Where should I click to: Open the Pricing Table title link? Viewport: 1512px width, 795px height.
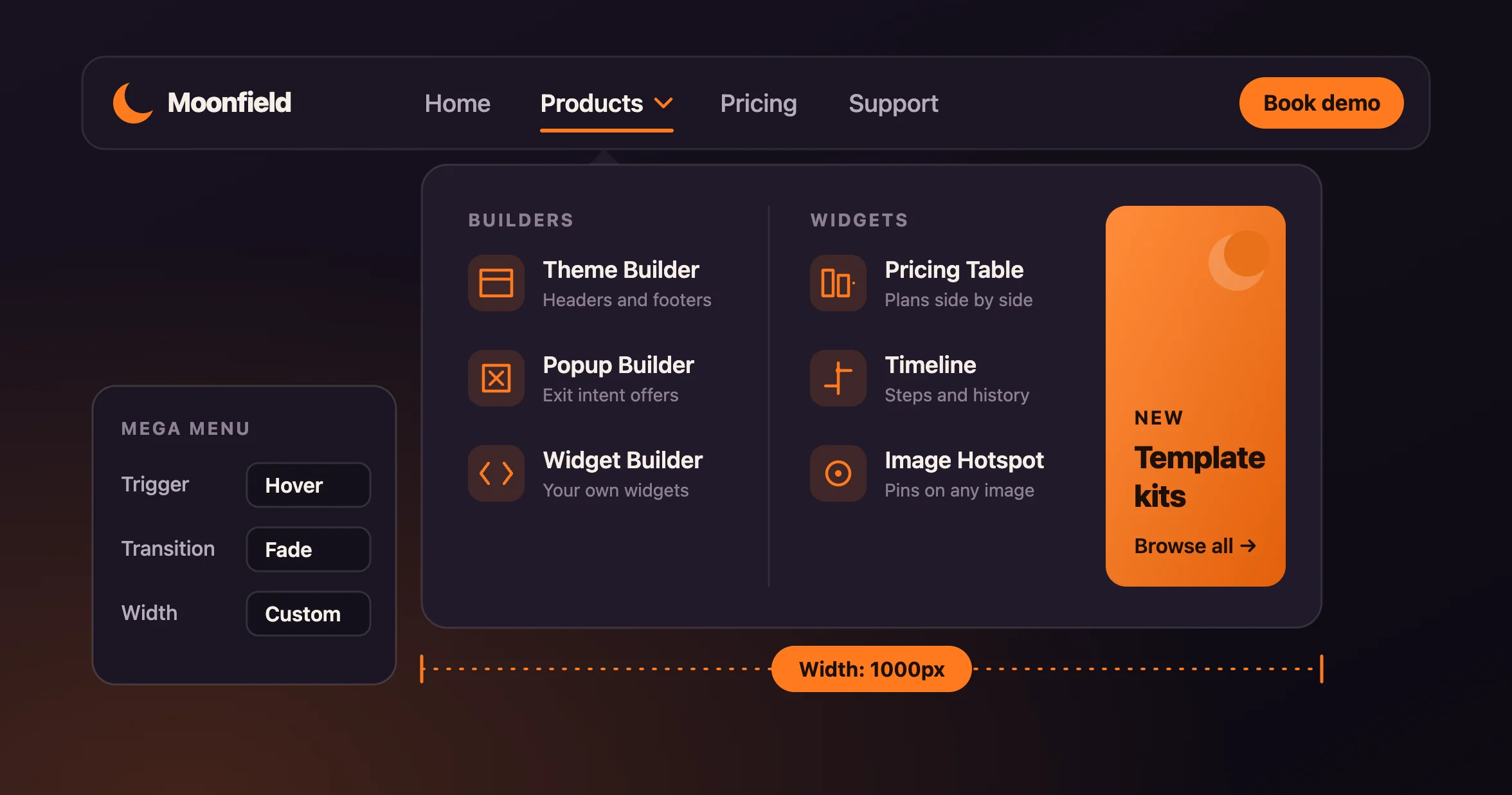954,270
